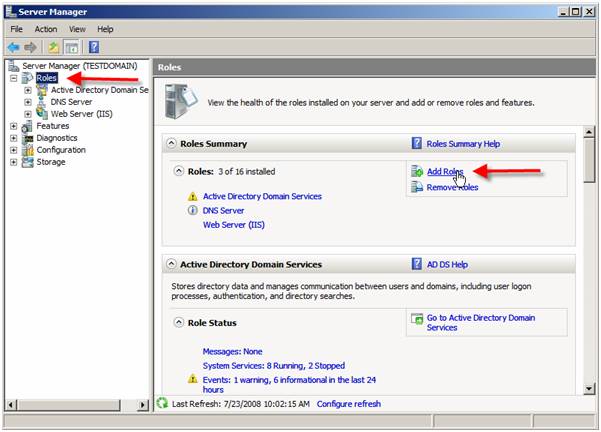
Task: Click the Features node icon
Action: pyautogui.click(x=27, y=126)
